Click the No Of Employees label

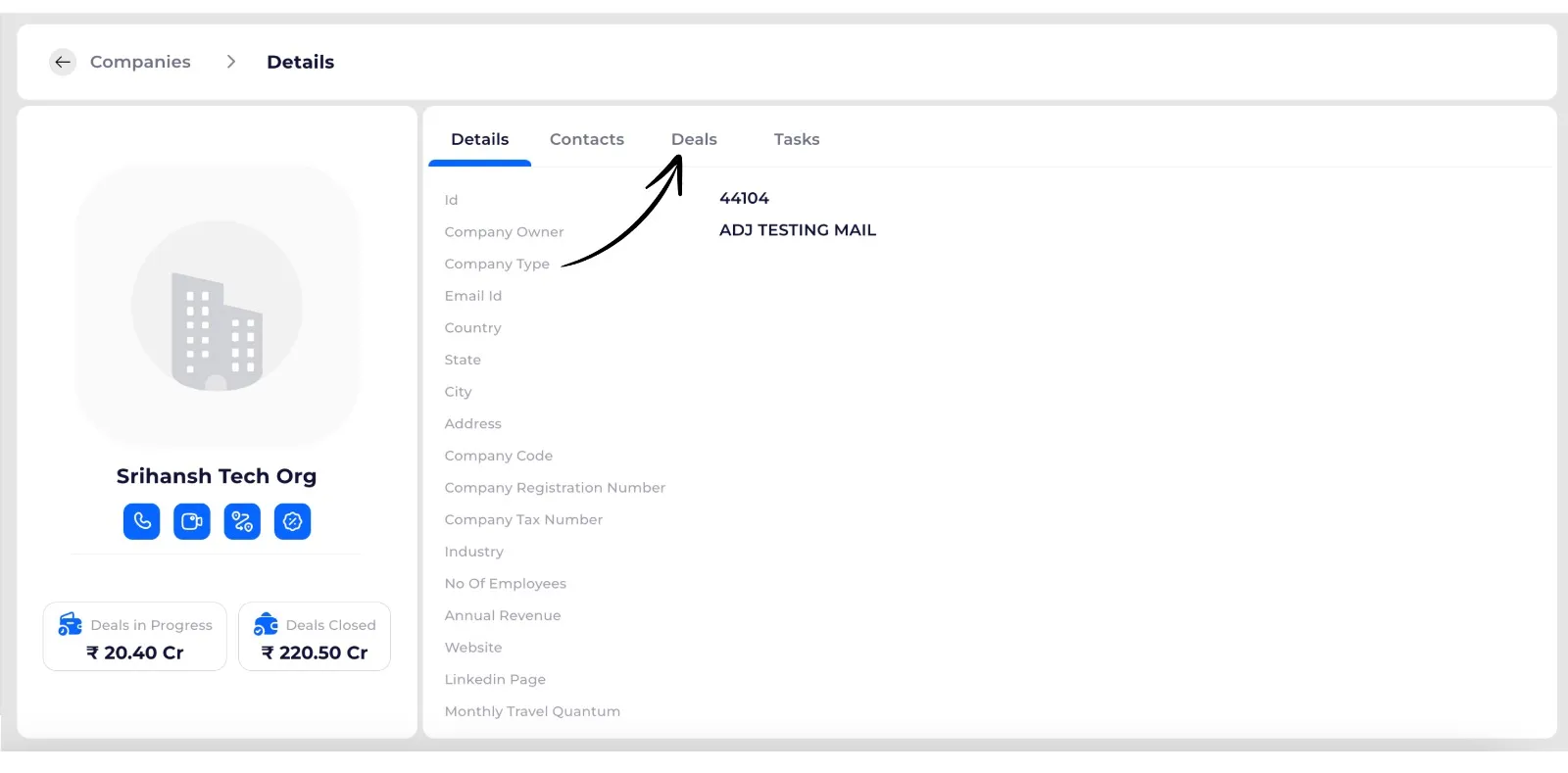(x=505, y=584)
